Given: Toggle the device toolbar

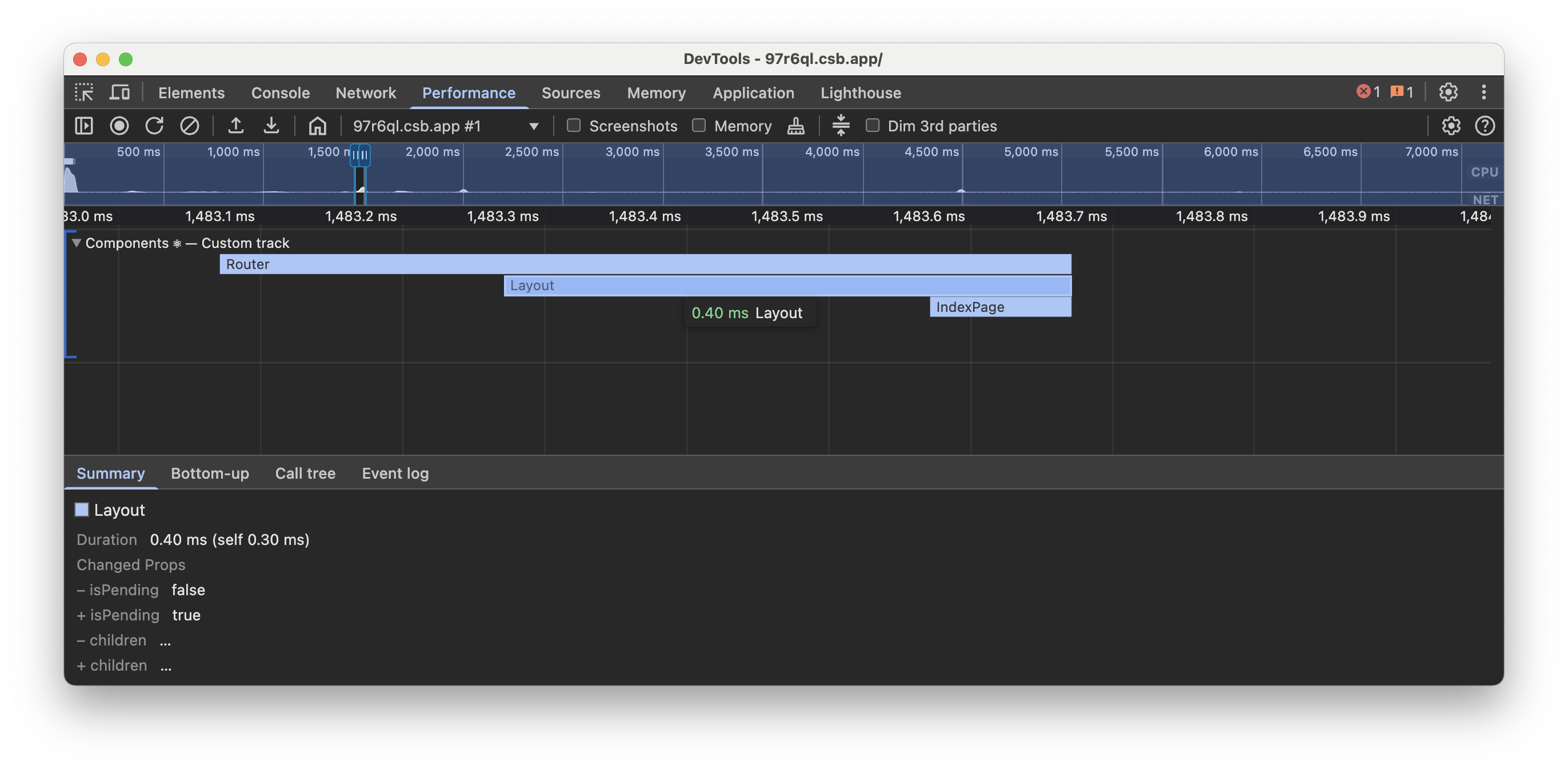Looking at the screenshot, I should [x=119, y=92].
